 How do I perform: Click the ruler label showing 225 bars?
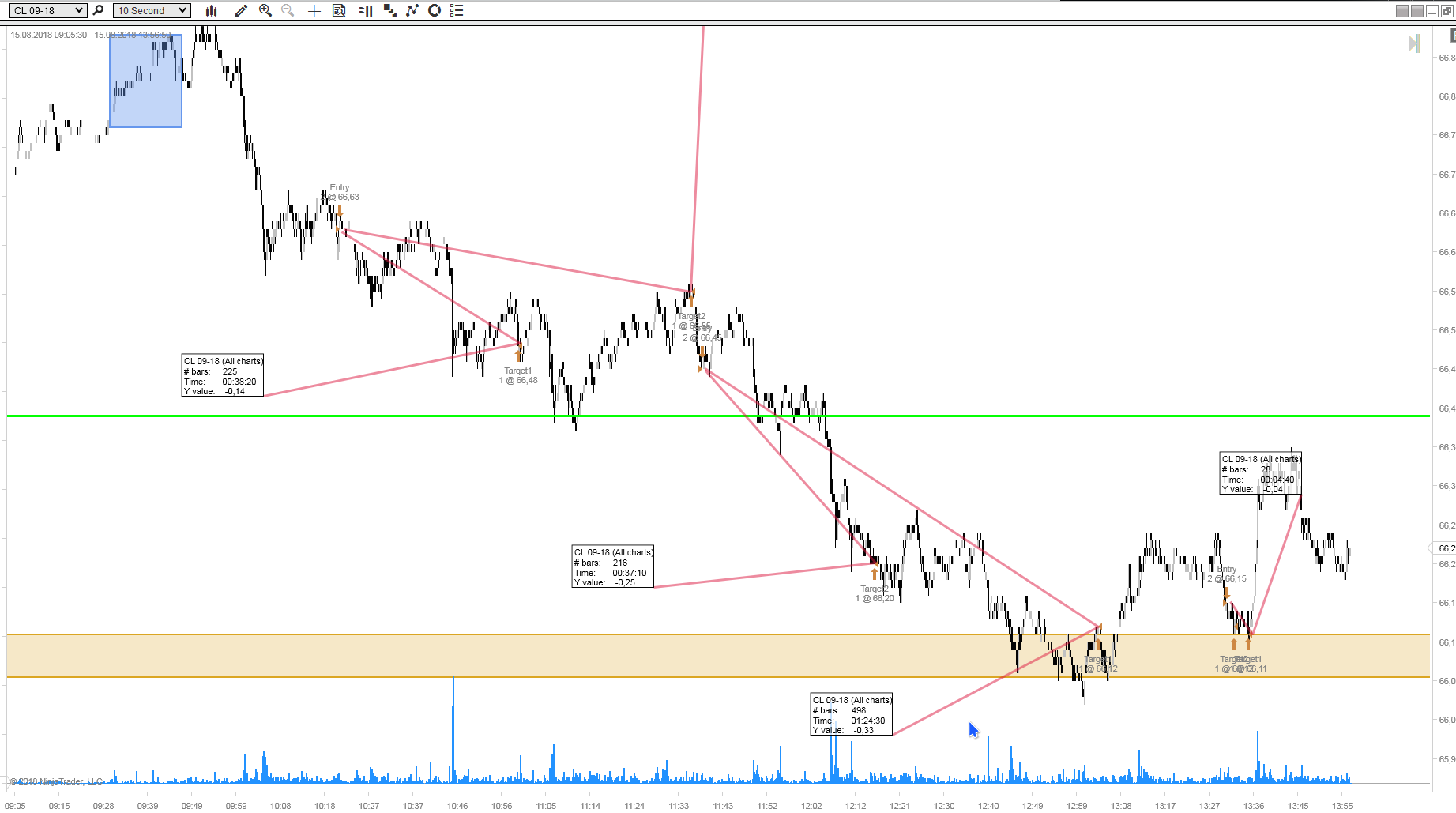223,375
